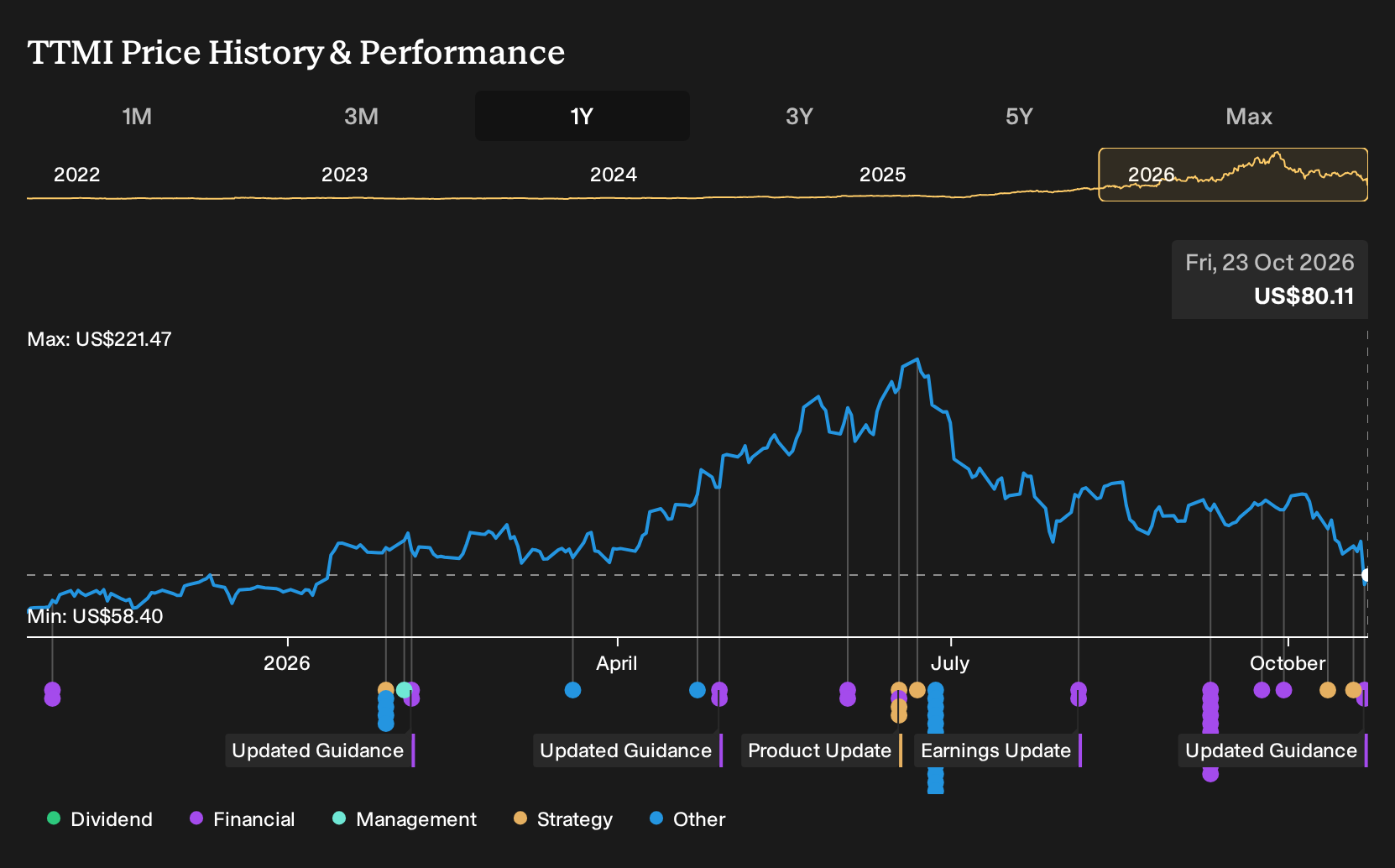
Task: Show the Max price history range
Action: click(1249, 116)
